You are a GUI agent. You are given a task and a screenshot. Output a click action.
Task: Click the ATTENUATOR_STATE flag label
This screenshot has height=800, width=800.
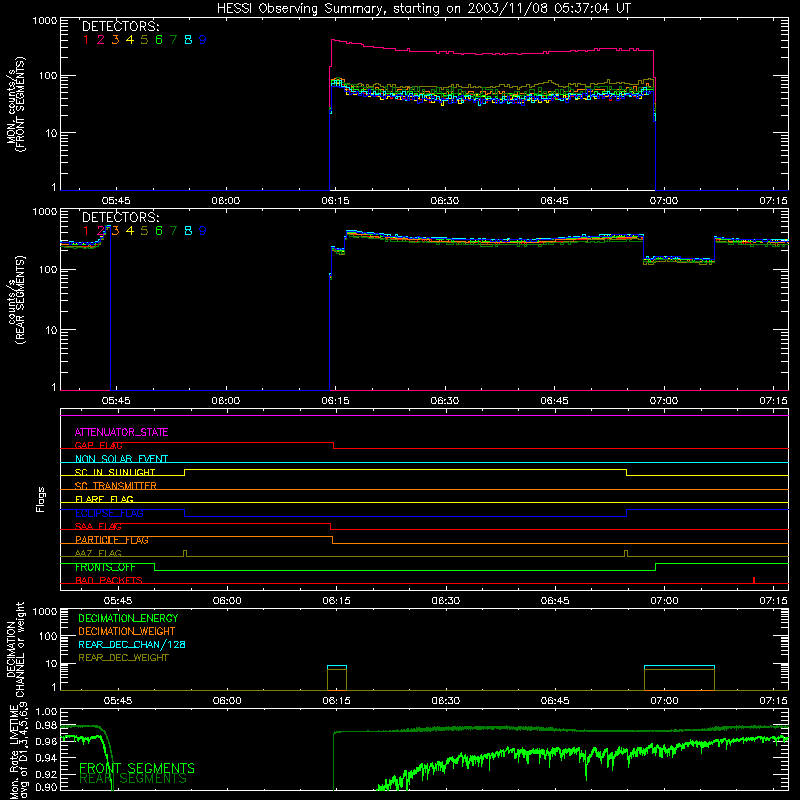121,433
